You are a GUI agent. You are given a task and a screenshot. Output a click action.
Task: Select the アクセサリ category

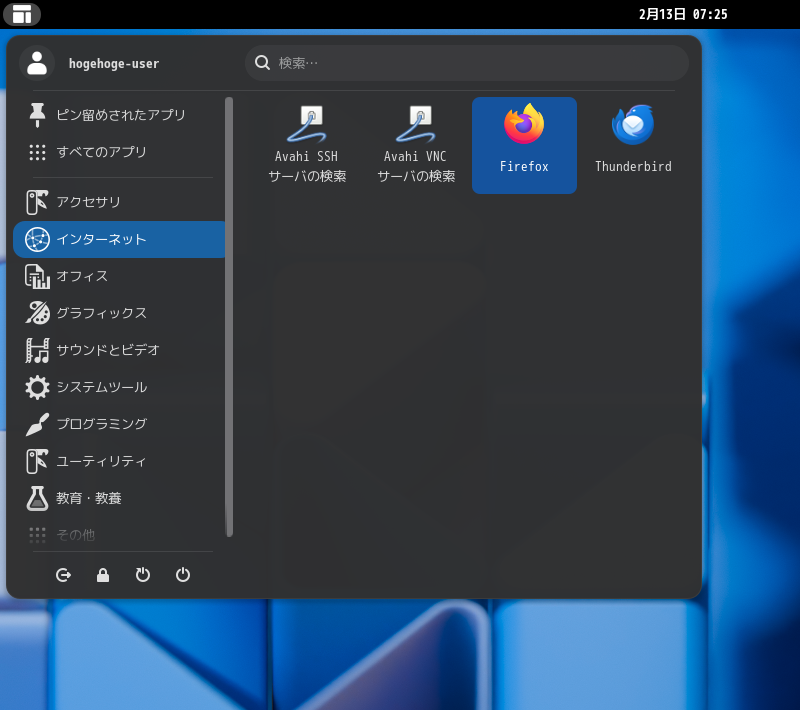[119, 202]
